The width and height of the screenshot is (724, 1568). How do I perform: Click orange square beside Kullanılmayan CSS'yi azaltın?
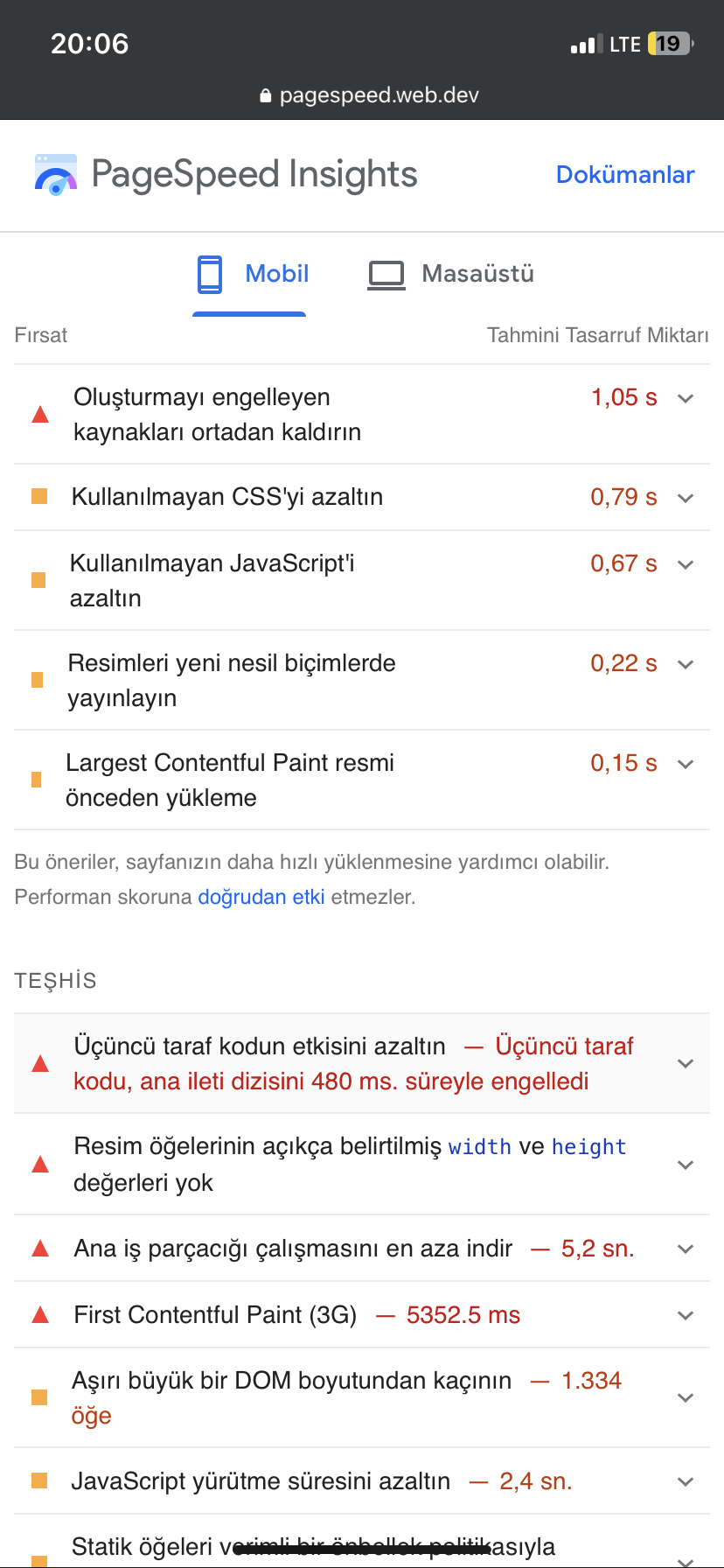tap(39, 497)
